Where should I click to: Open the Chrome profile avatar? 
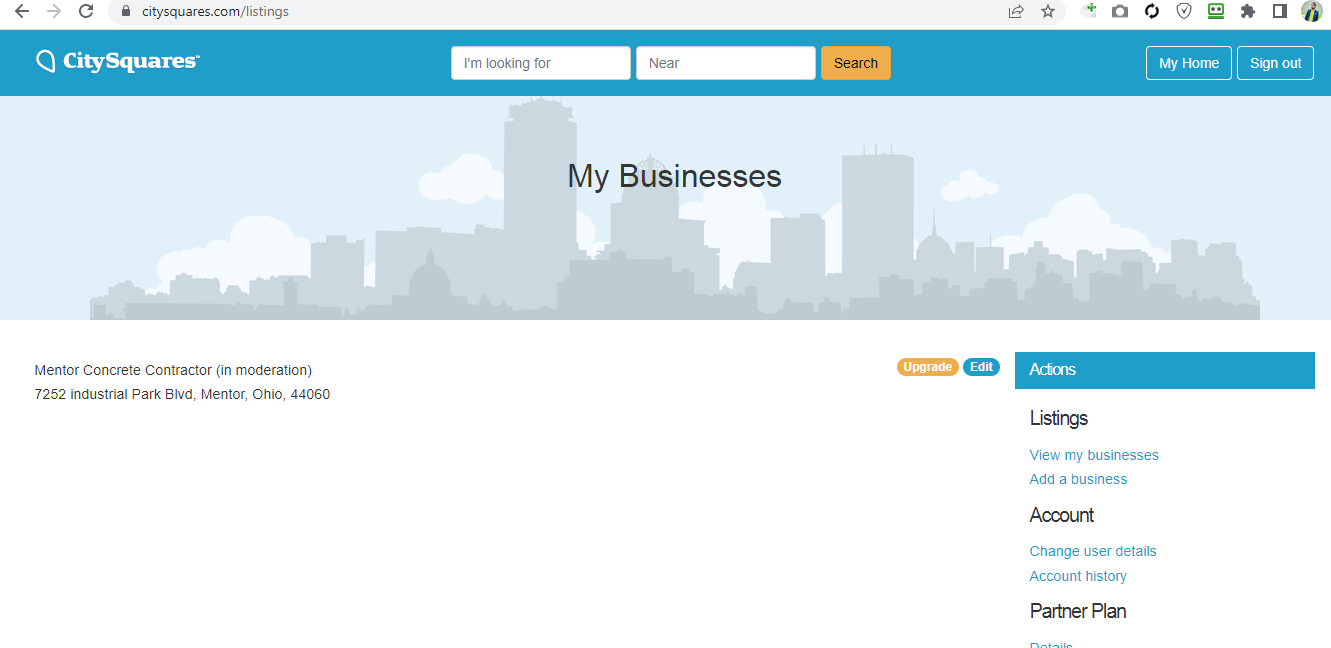1312,12
